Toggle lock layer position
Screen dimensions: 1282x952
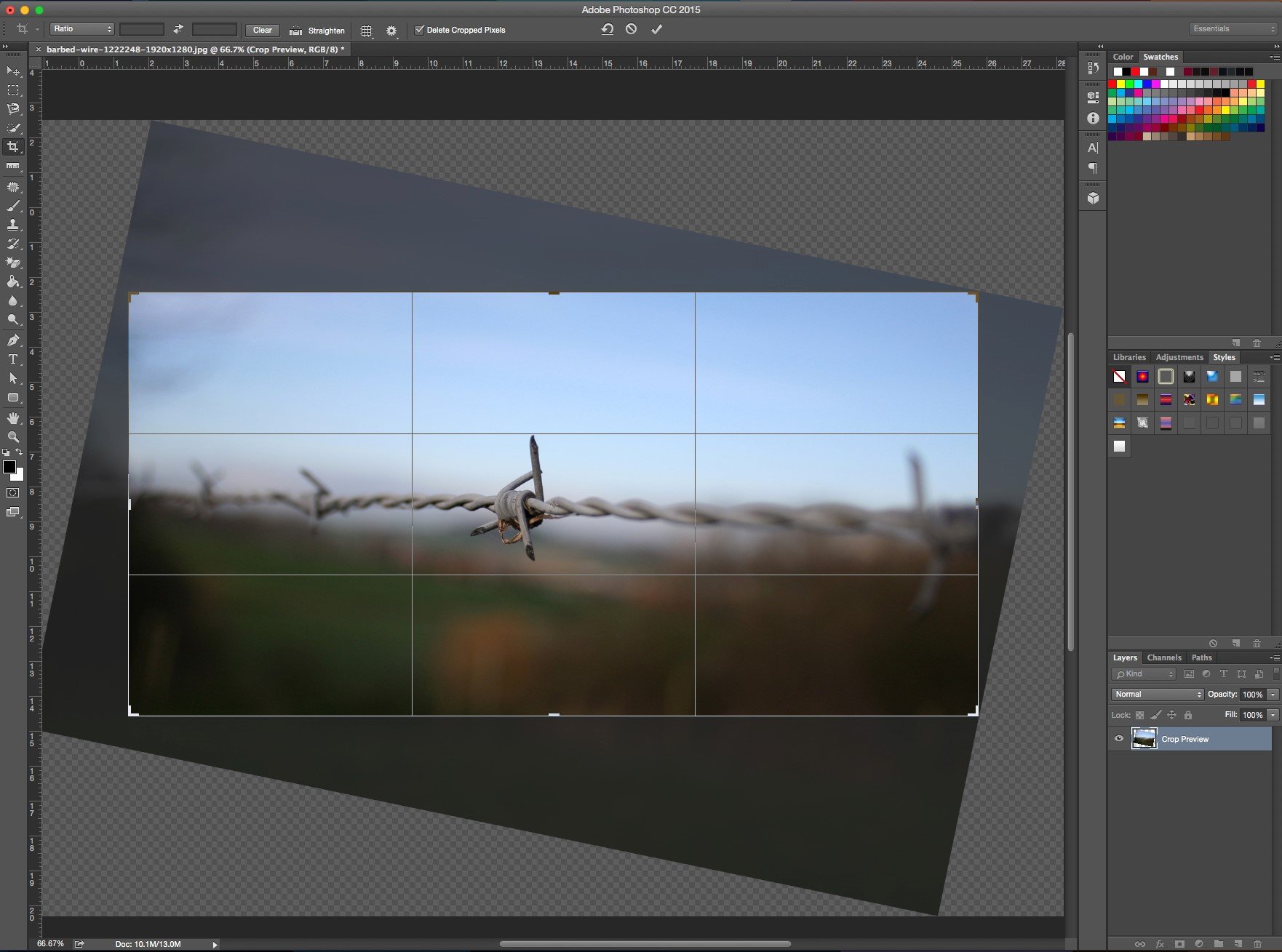(1172, 716)
